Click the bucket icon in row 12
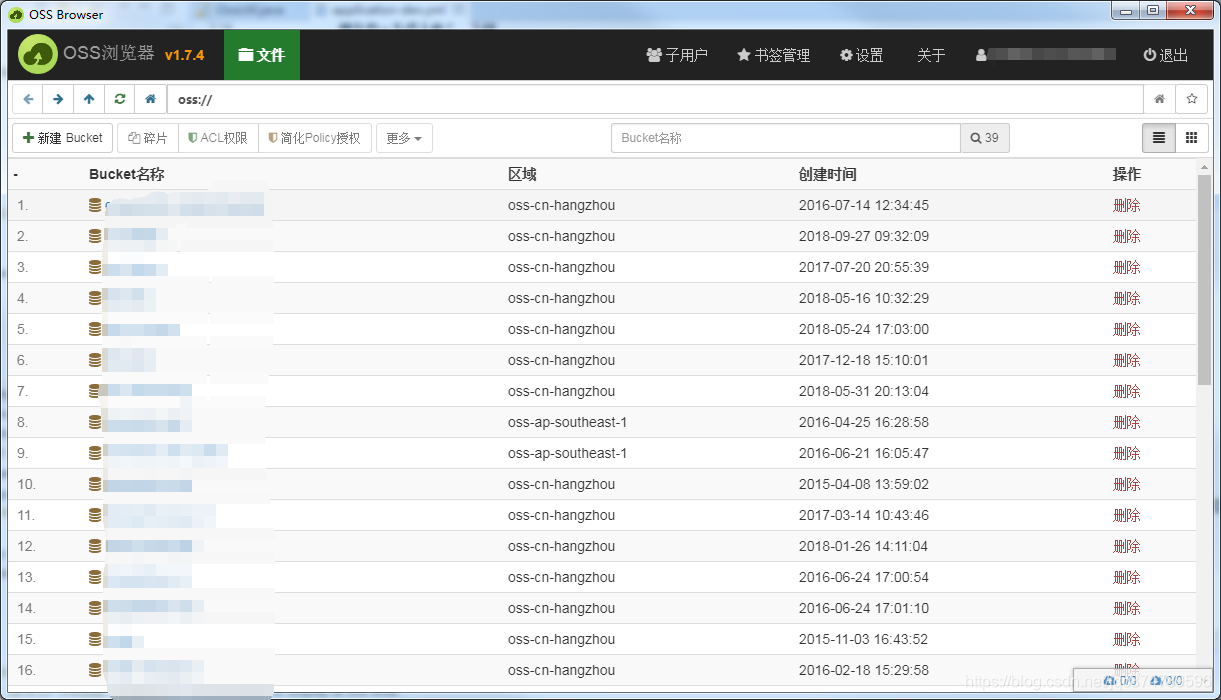1221x700 pixels. (x=95, y=546)
